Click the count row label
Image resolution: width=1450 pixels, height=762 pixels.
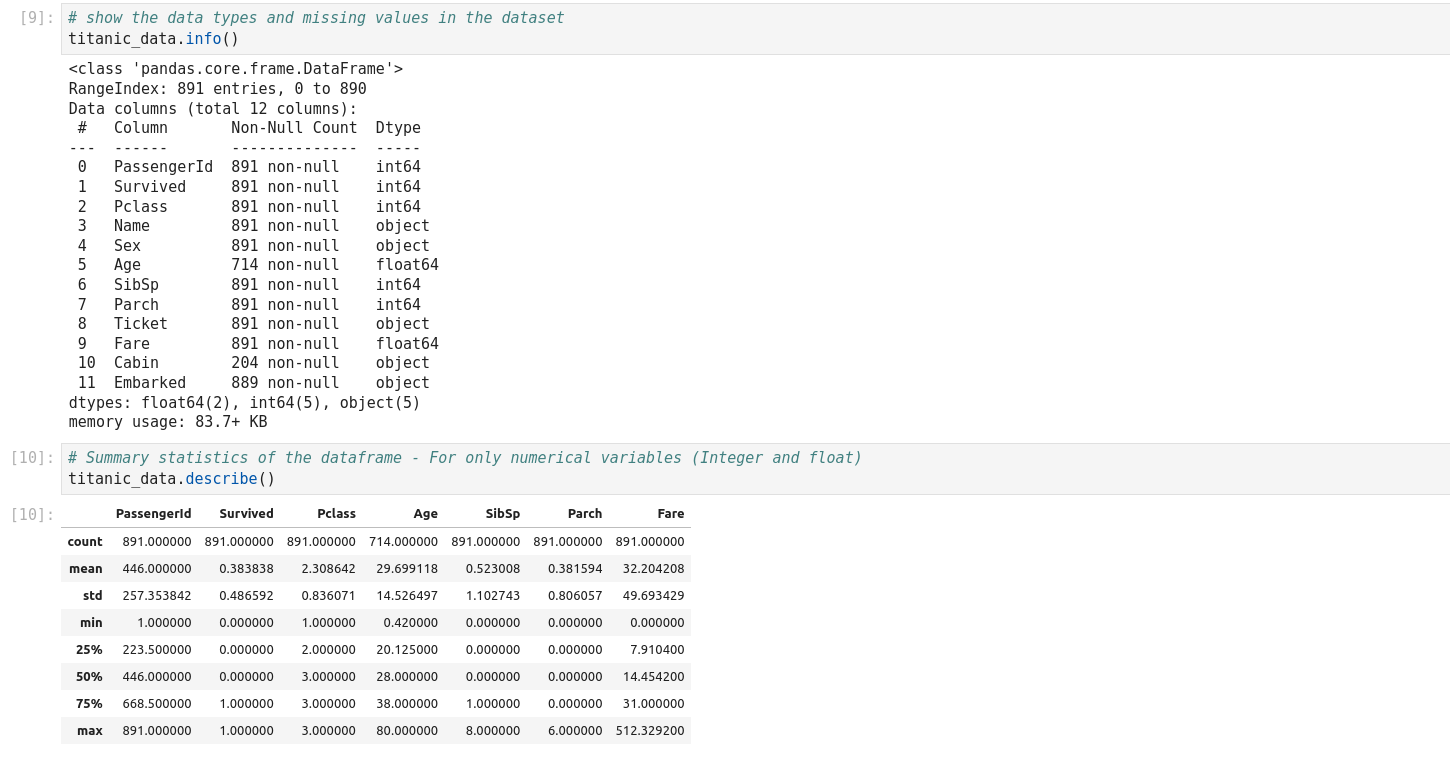85,542
